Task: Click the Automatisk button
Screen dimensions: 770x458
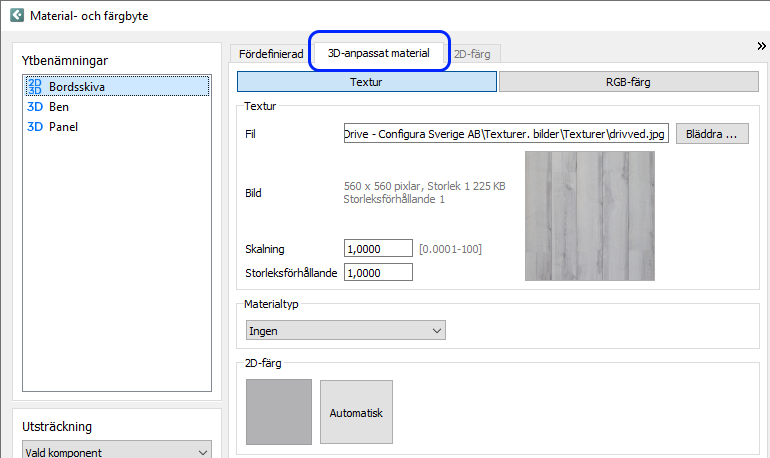Action: [x=357, y=412]
